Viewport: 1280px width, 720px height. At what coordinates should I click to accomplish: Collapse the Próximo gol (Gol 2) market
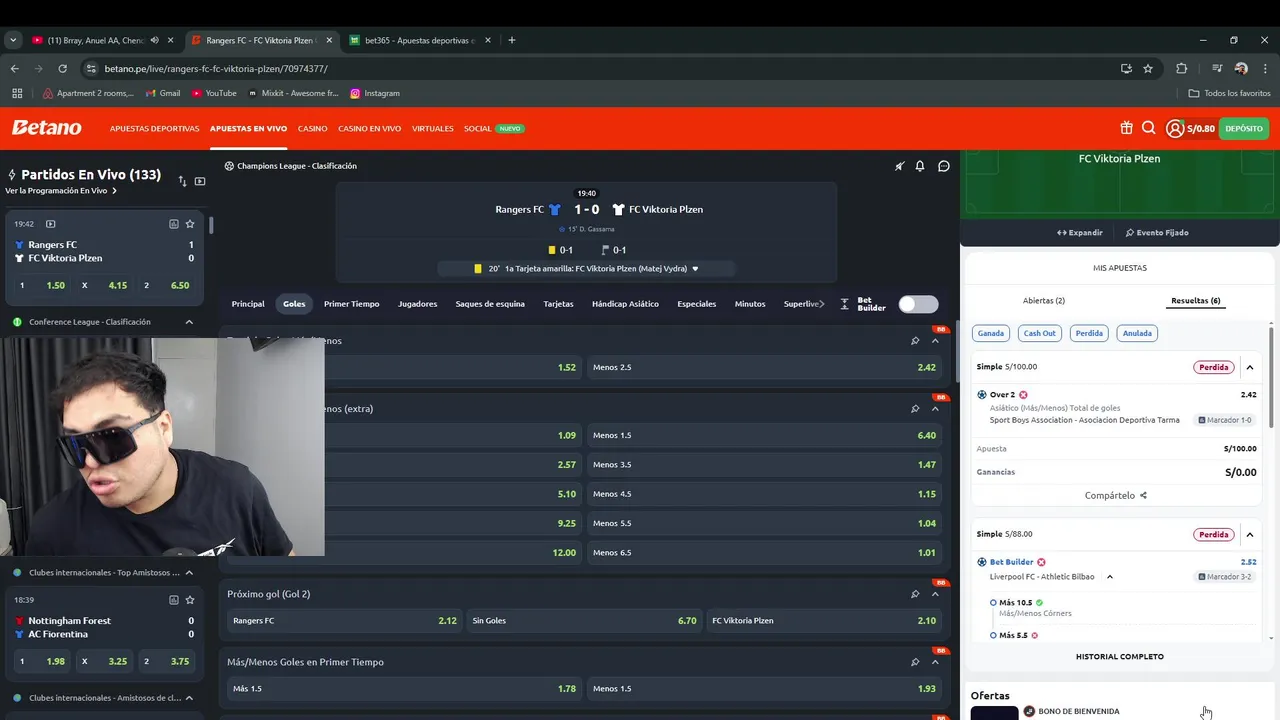tap(935, 594)
